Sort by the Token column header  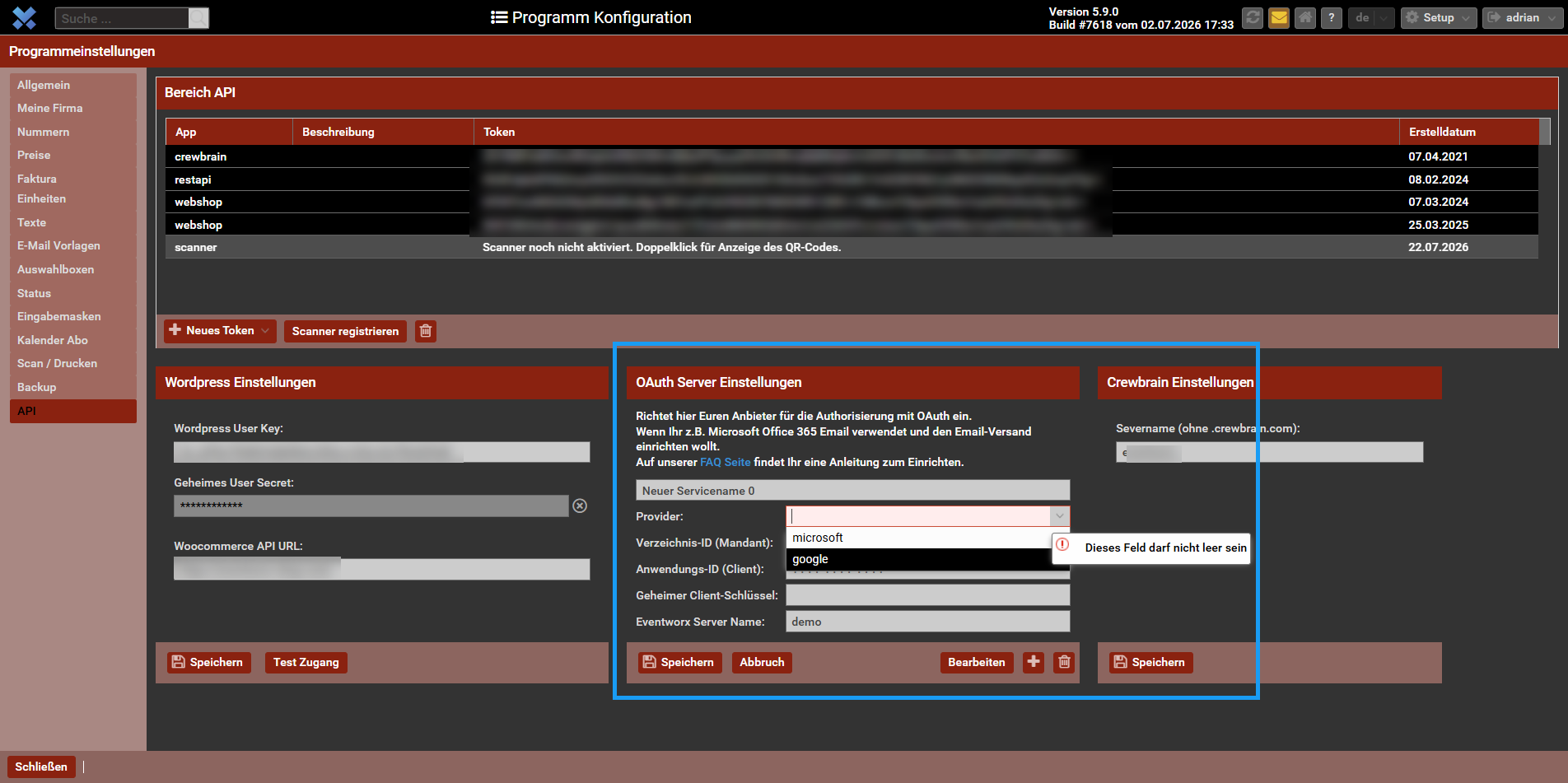936,132
